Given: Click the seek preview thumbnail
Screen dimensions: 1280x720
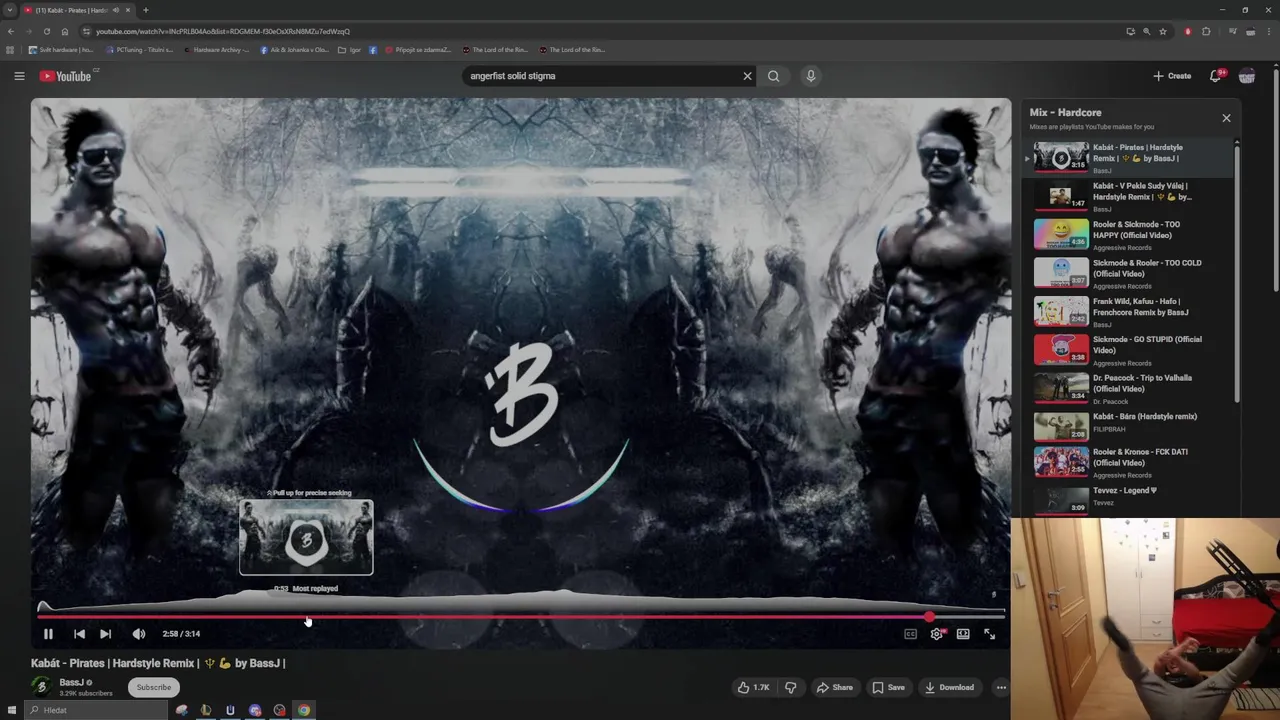Looking at the screenshot, I should pos(306,538).
